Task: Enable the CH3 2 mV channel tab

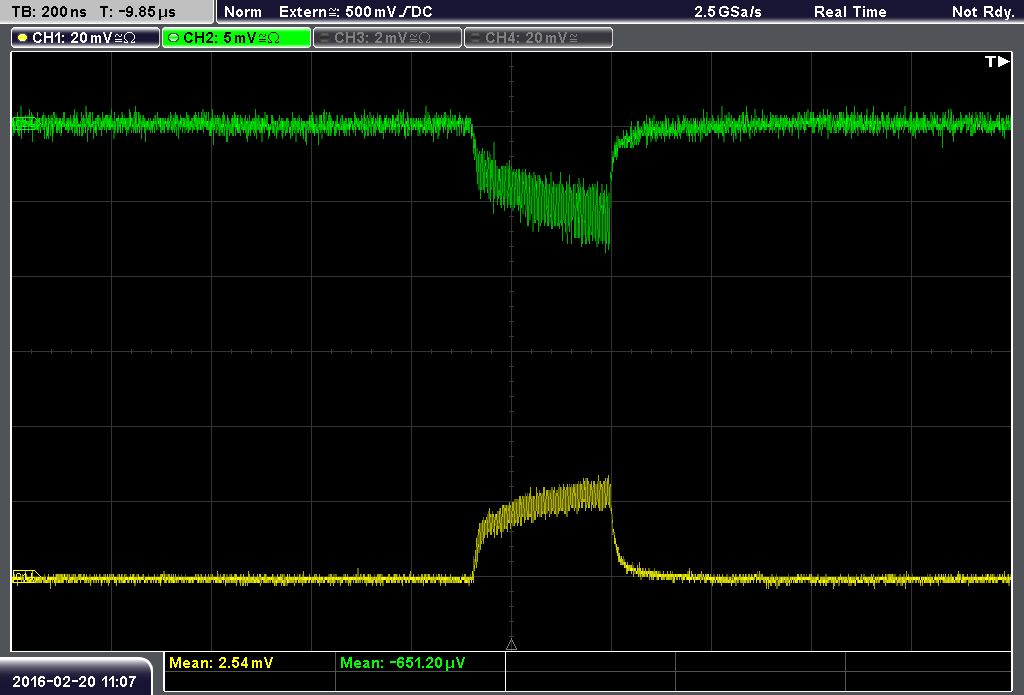Action: [387, 38]
